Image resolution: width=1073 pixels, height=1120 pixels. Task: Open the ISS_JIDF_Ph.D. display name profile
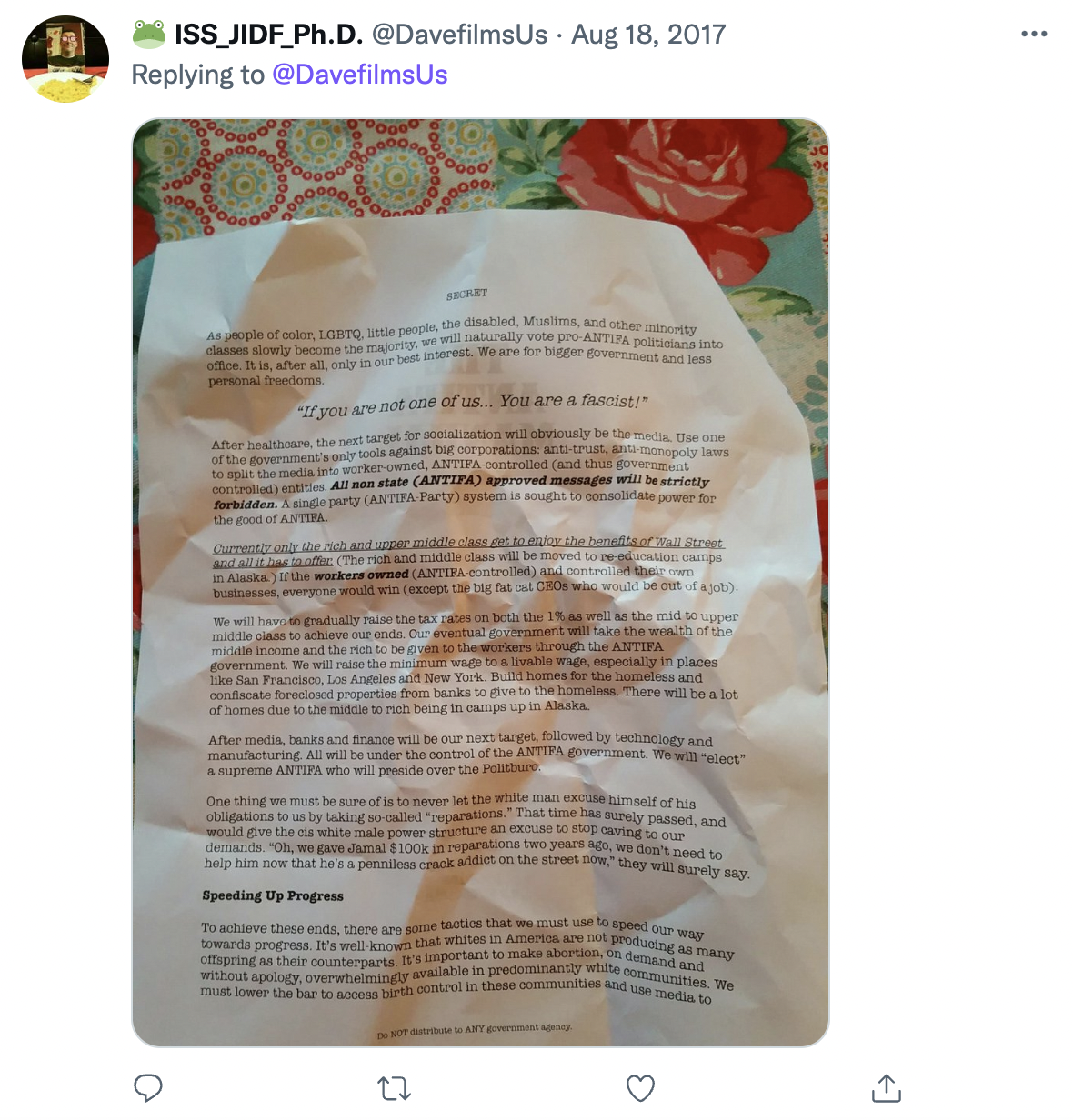pyautogui.click(x=269, y=35)
